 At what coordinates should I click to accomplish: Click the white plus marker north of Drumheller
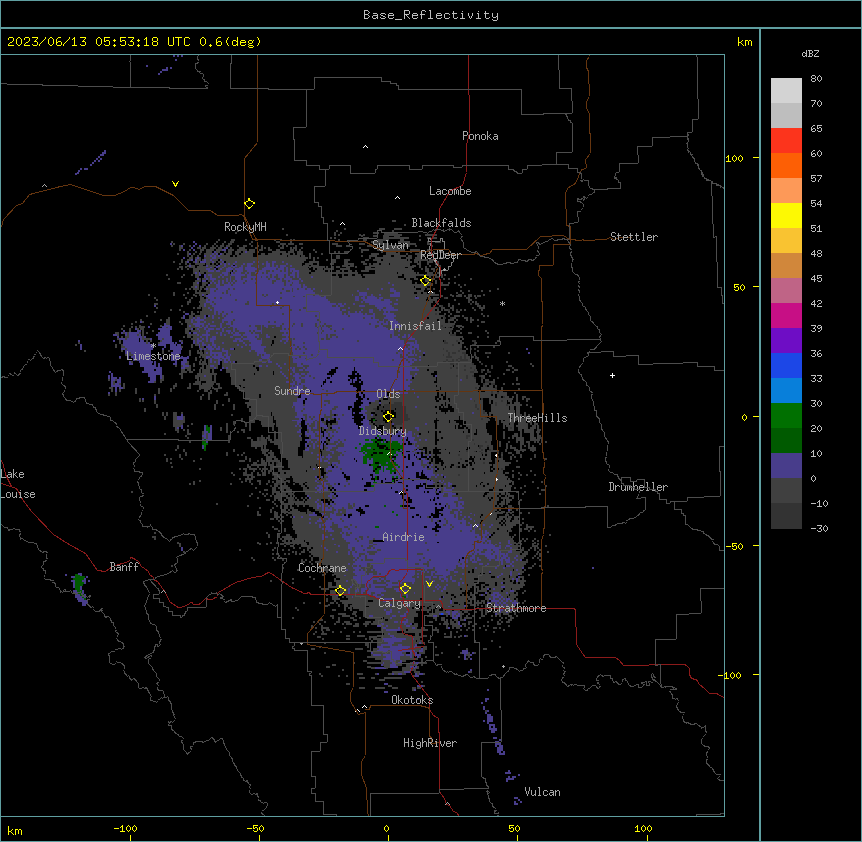click(x=612, y=375)
